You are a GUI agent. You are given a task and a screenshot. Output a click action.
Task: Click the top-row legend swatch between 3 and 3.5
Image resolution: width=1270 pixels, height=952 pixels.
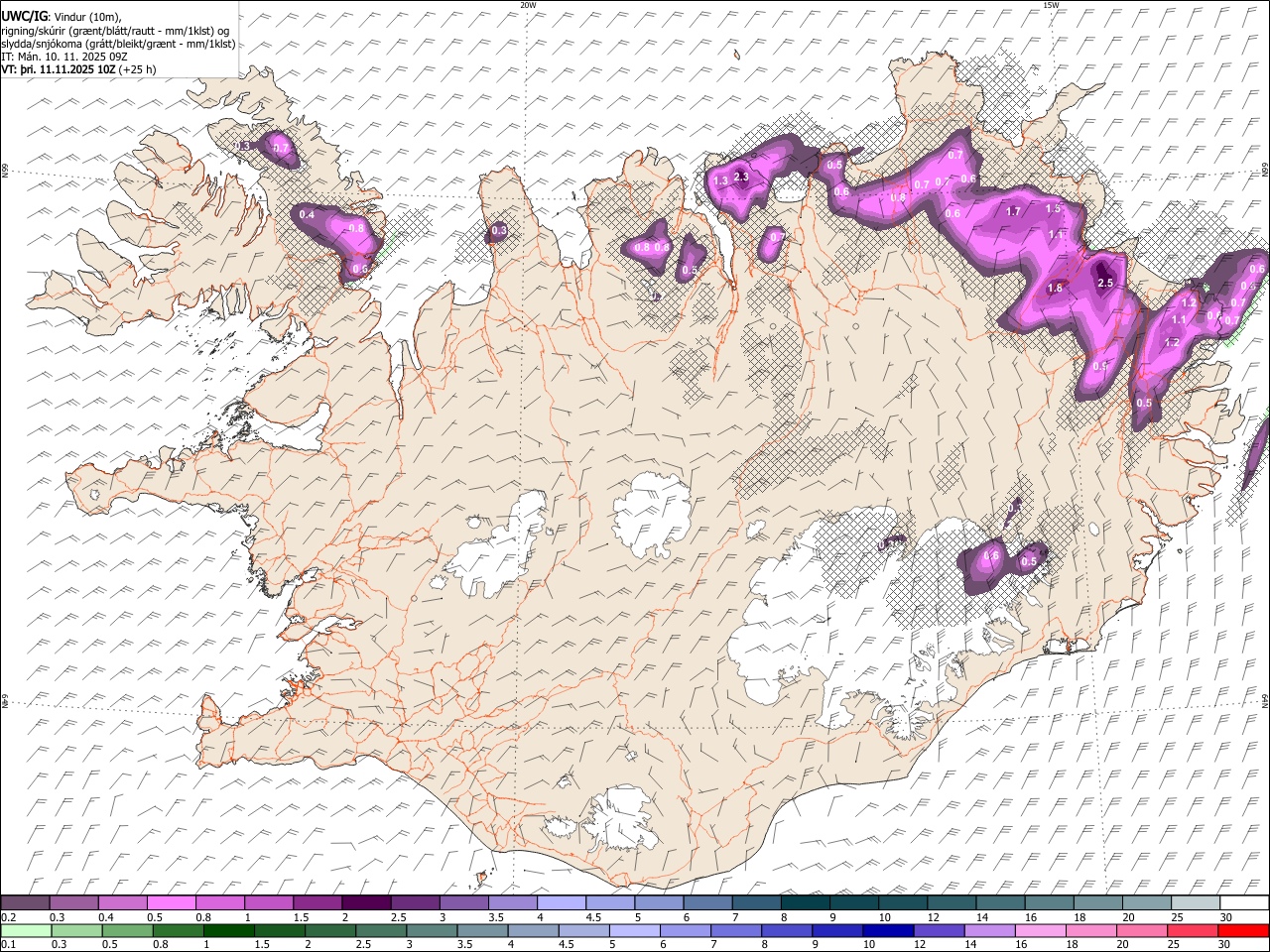(x=463, y=902)
